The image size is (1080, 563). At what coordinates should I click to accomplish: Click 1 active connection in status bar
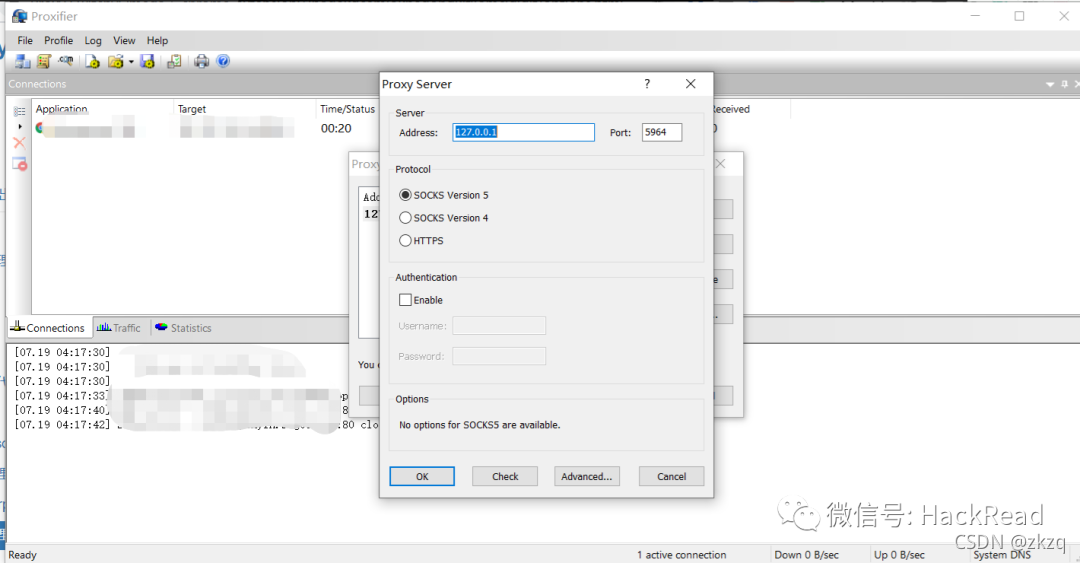pos(682,555)
